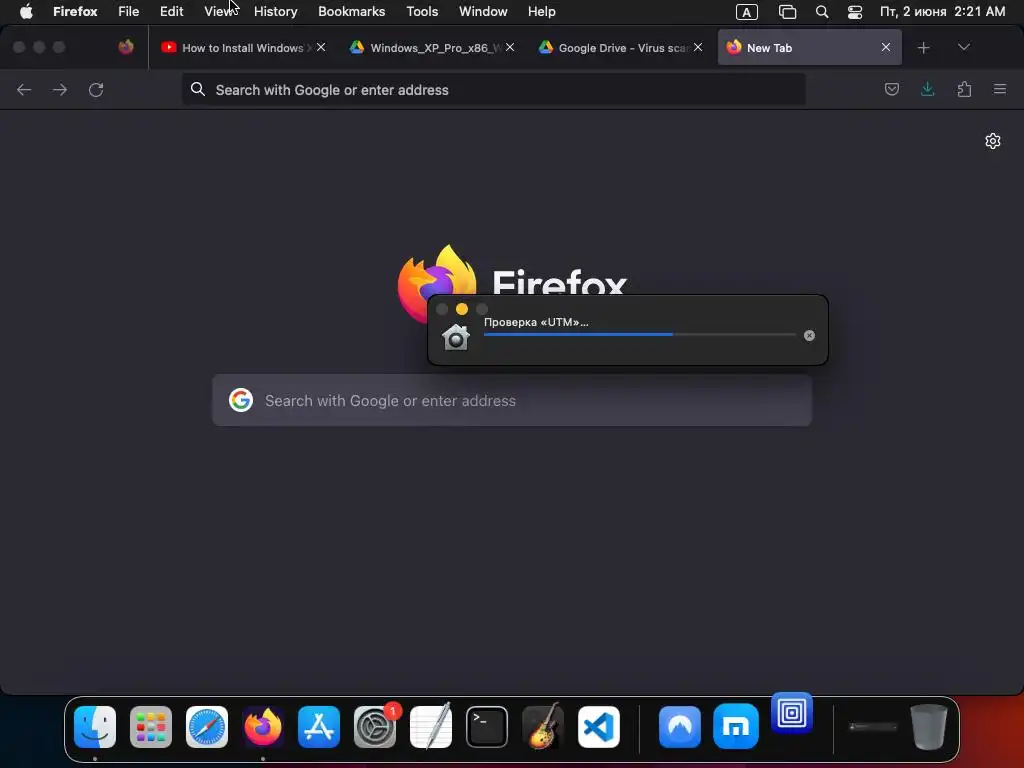Open GarageBand from the Dock
This screenshot has height=768, width=1024.
[543, 727]
